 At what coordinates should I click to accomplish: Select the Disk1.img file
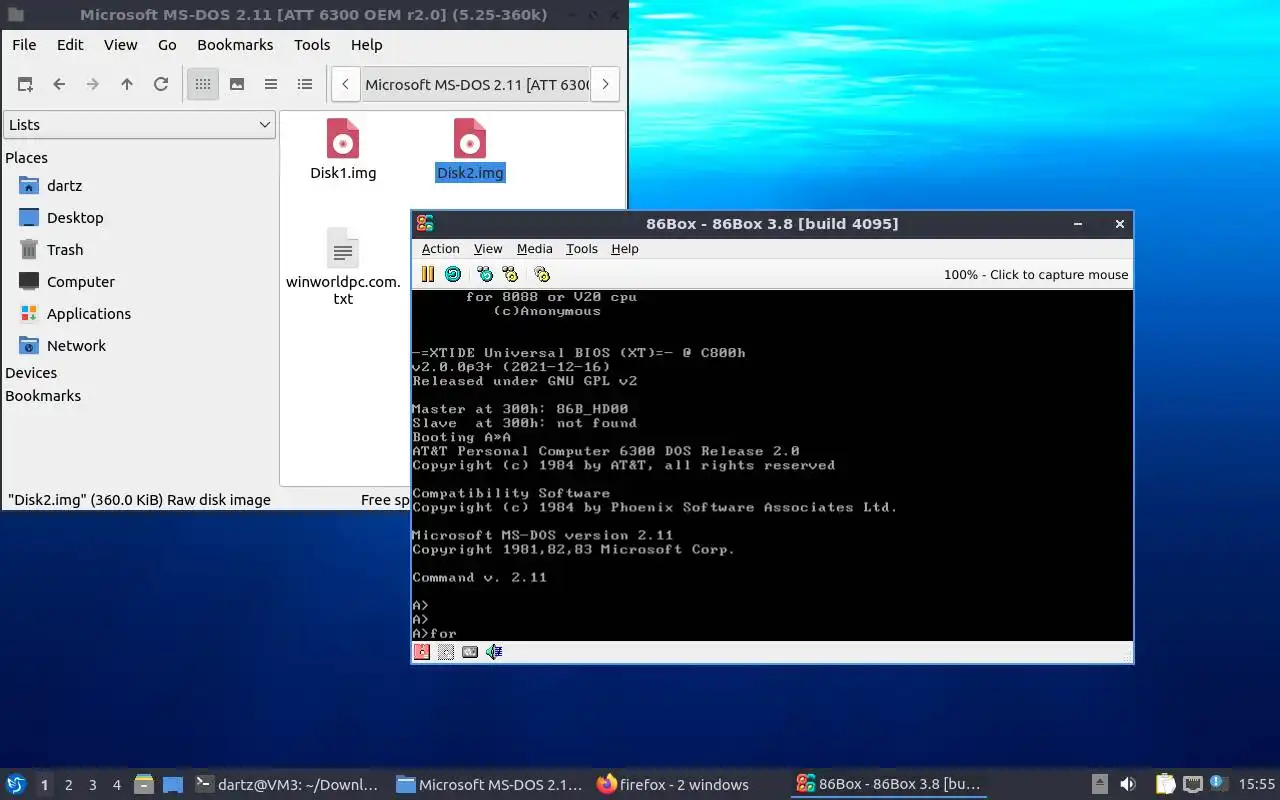click(343, 150)
